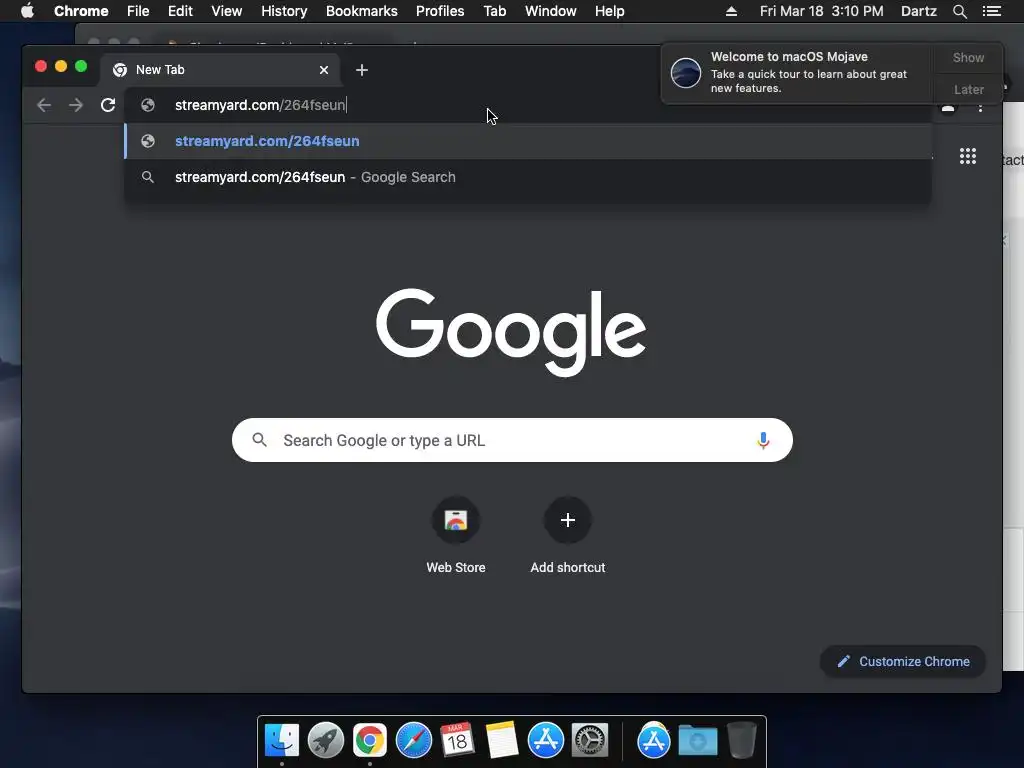
Task: Open Notes from the Dock
Action: tap(502, 741)
